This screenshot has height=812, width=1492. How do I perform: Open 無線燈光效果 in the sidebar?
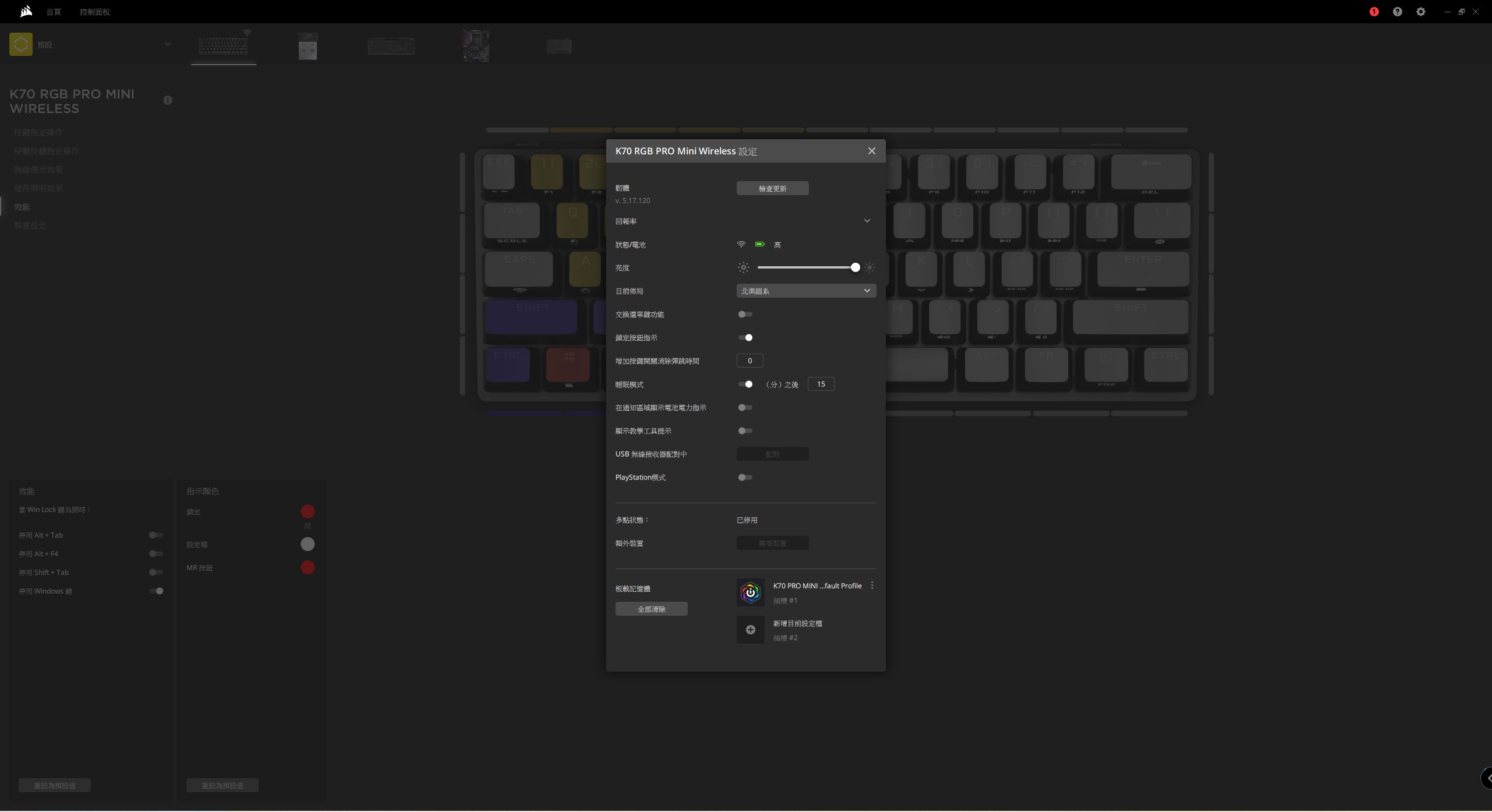(38, 170)
